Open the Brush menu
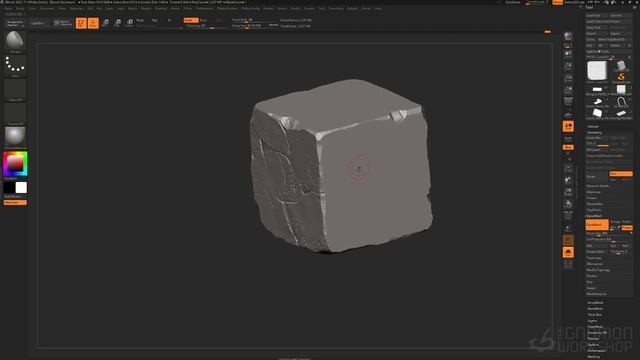640x360 pixels. click(20, 8)
